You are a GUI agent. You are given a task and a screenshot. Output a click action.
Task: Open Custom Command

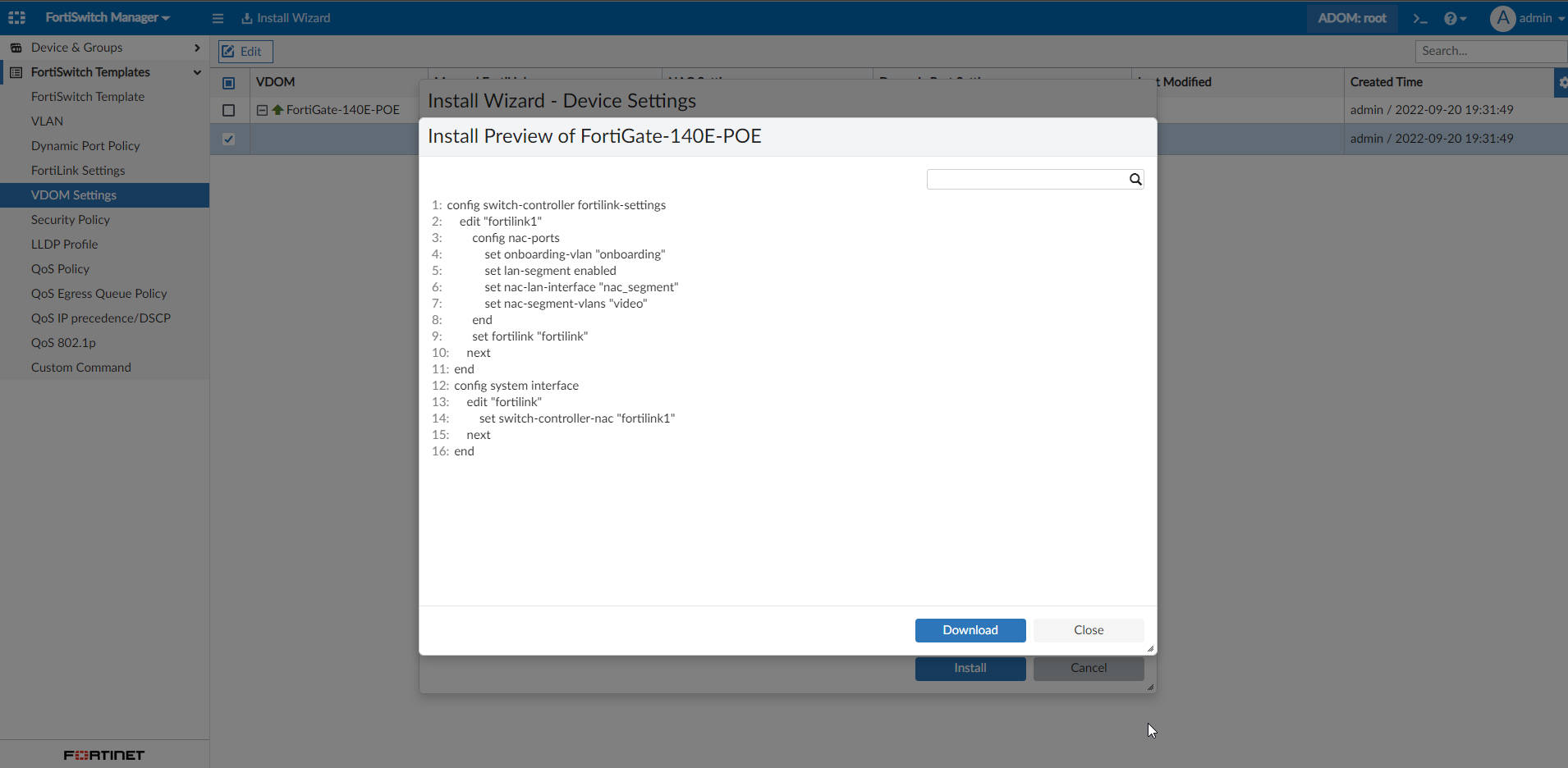tap(81, 368)
